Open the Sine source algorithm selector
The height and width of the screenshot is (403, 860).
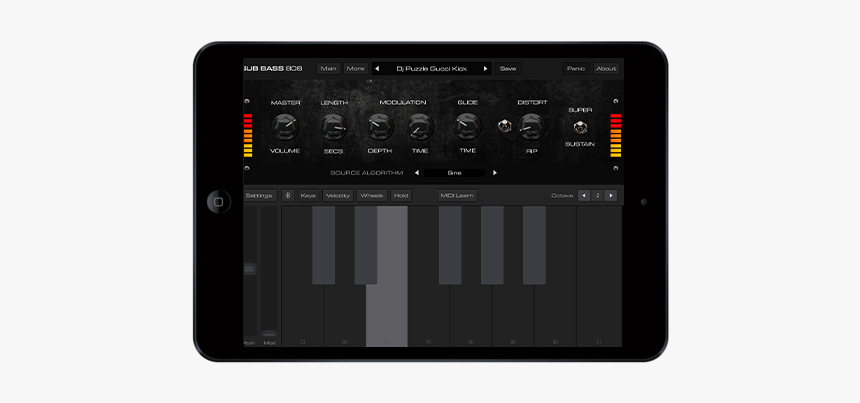454,173
